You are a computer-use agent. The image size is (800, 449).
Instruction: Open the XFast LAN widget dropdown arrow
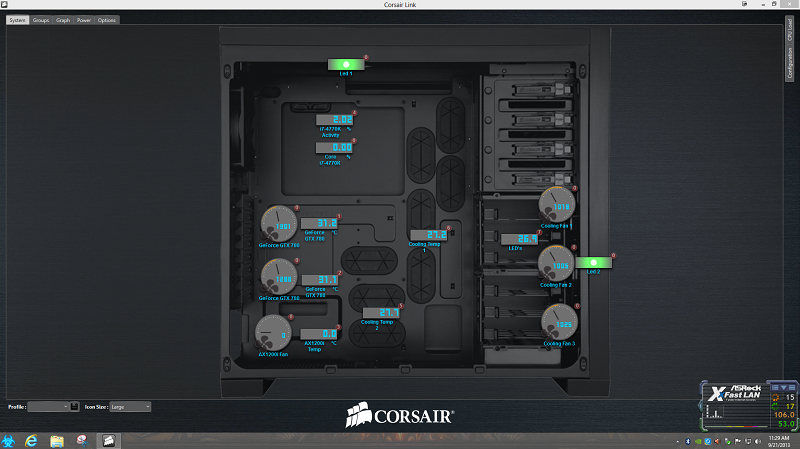[x=784, y=388]
